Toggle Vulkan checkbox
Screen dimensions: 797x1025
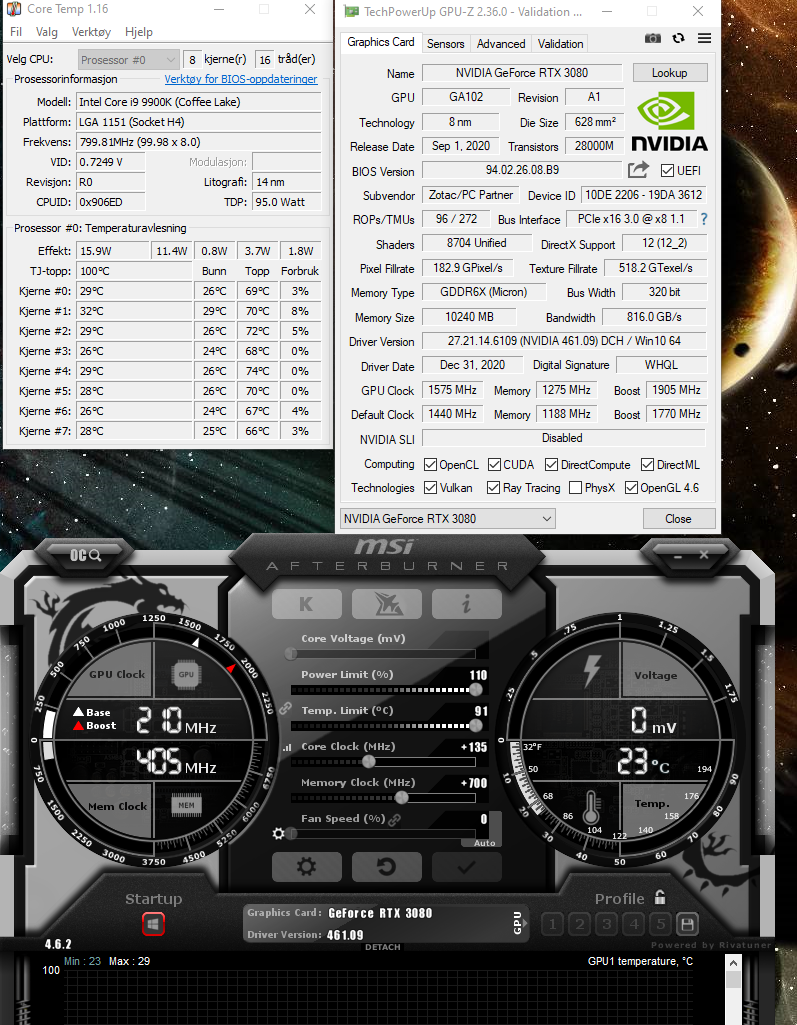(x=430, y=488)
